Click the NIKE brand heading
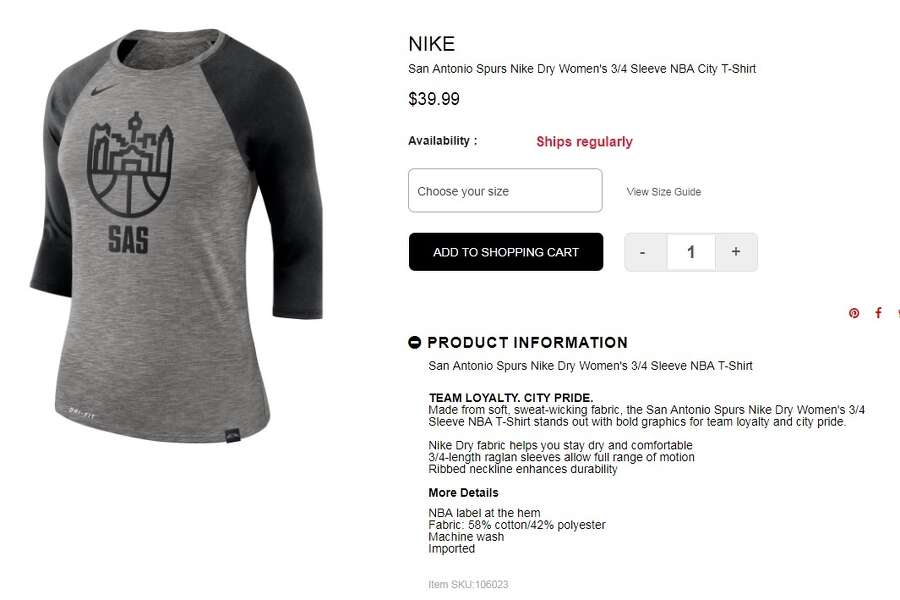This screenshot has width=900, height=600. [x=432, y=44]
